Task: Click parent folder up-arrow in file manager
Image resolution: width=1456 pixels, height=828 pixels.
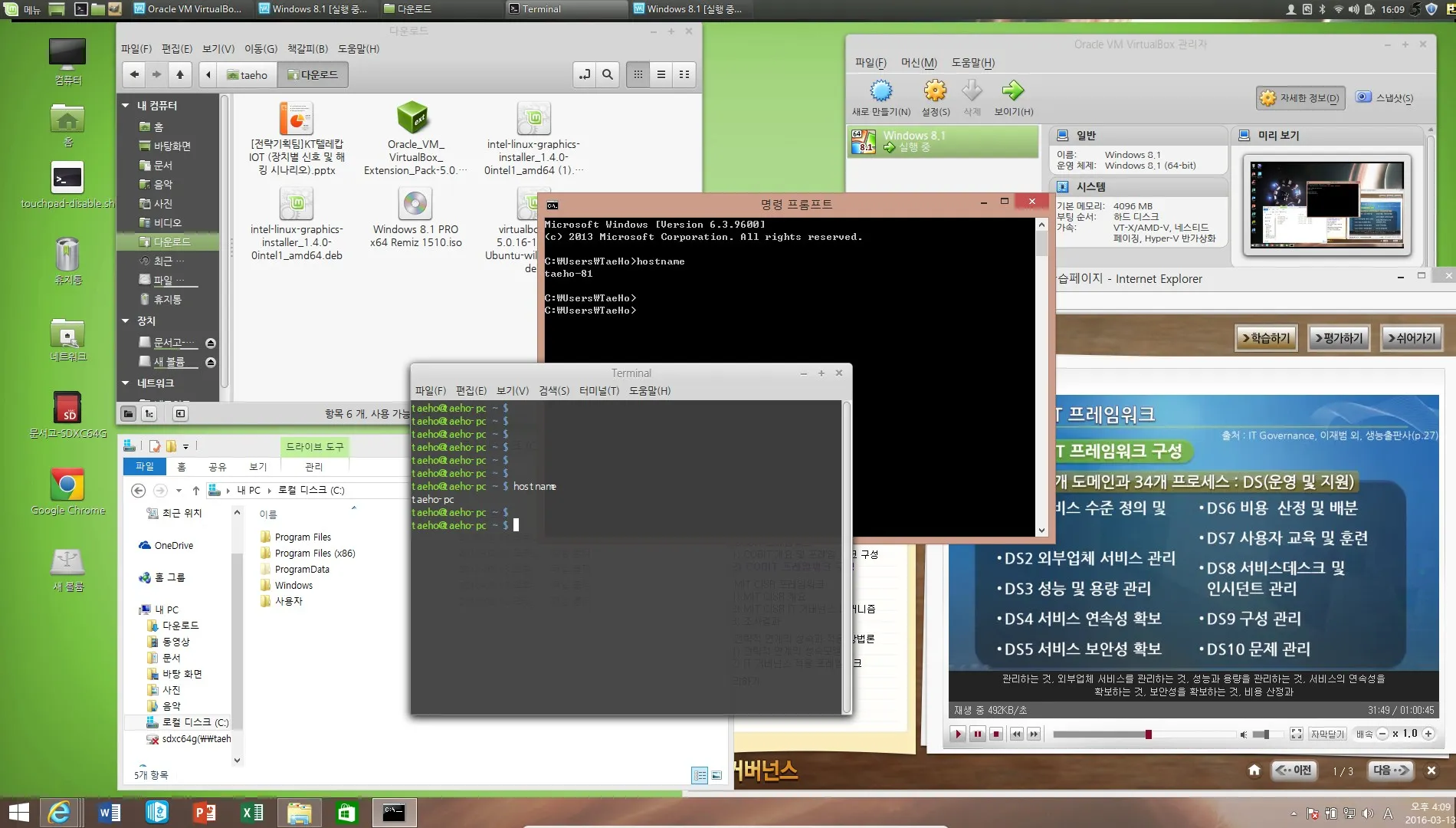Action: (180, 74)
